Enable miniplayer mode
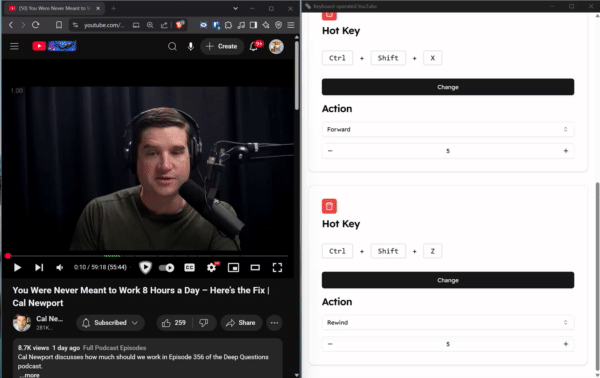This screenshot has width=600, height=378. (x=233, y=267)
